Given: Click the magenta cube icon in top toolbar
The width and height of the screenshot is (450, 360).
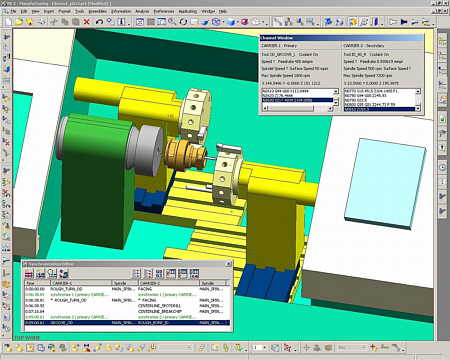Looking at the screenshot, I should point(244,22).
